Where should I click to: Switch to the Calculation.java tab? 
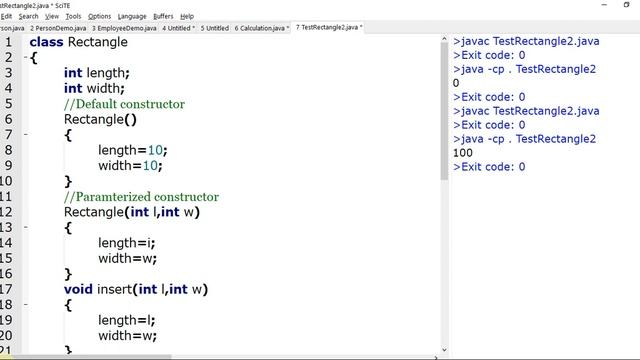point(262,28)
